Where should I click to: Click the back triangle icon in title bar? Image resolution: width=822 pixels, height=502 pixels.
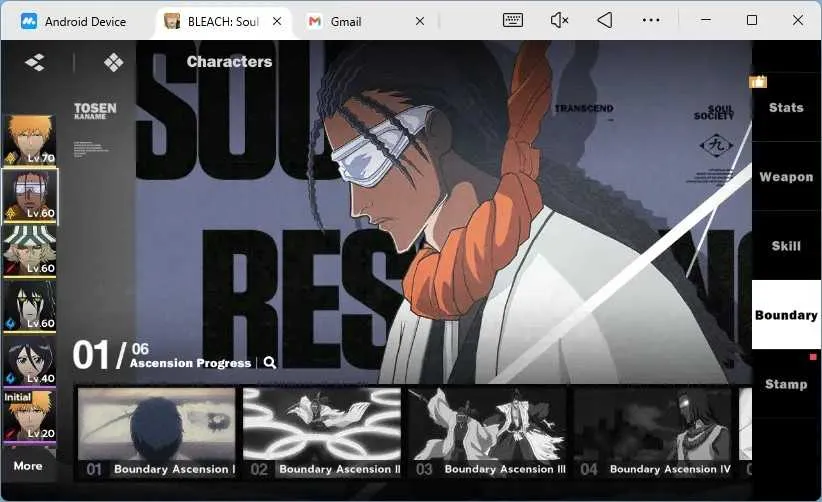tap(604, 20)
